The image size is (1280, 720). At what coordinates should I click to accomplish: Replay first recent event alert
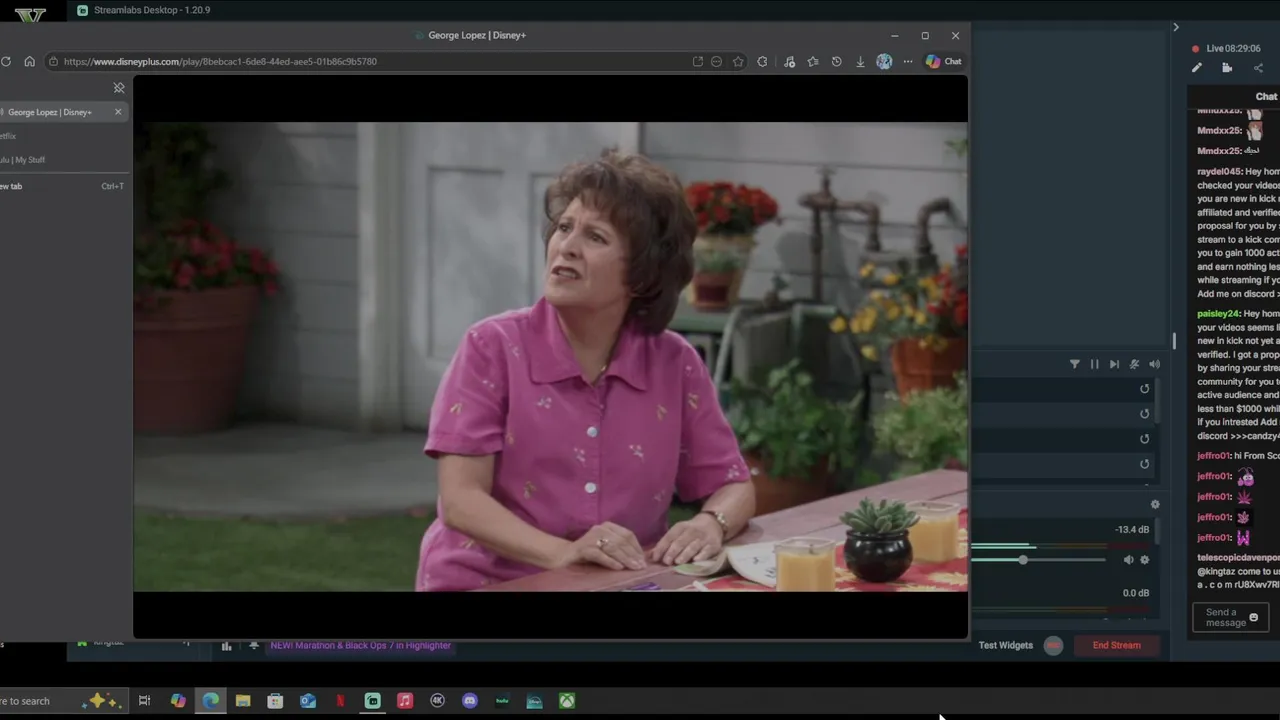[x=1145, y=389]
